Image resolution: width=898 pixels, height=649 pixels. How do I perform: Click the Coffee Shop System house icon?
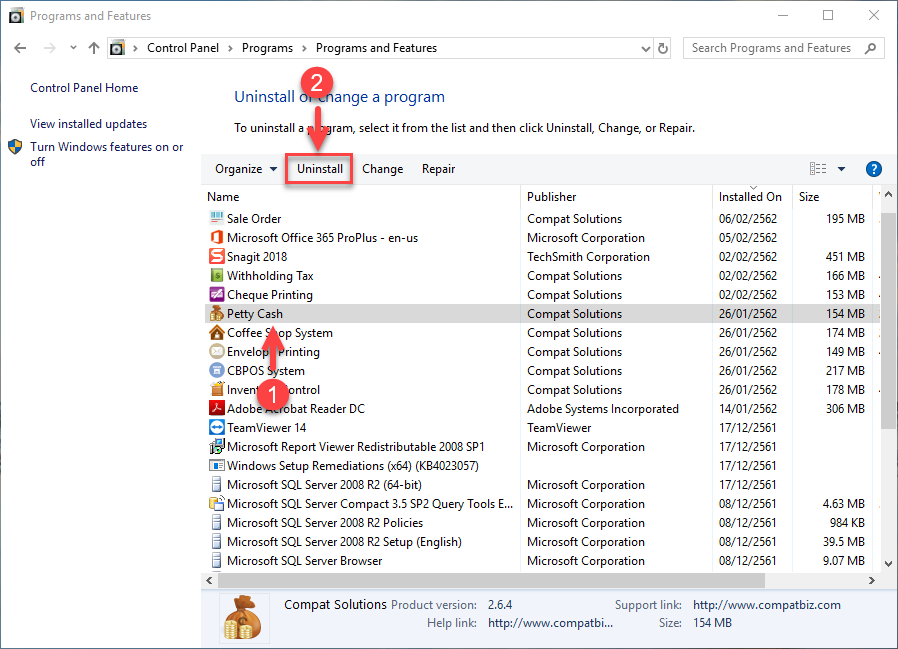point(216,332)
